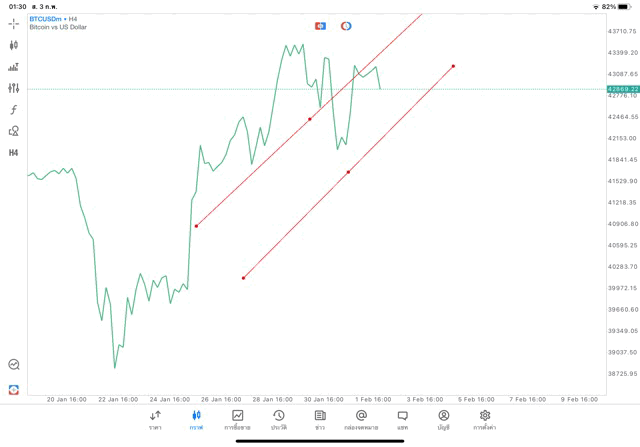Select the current price label 42869.22

coord(622,89)
